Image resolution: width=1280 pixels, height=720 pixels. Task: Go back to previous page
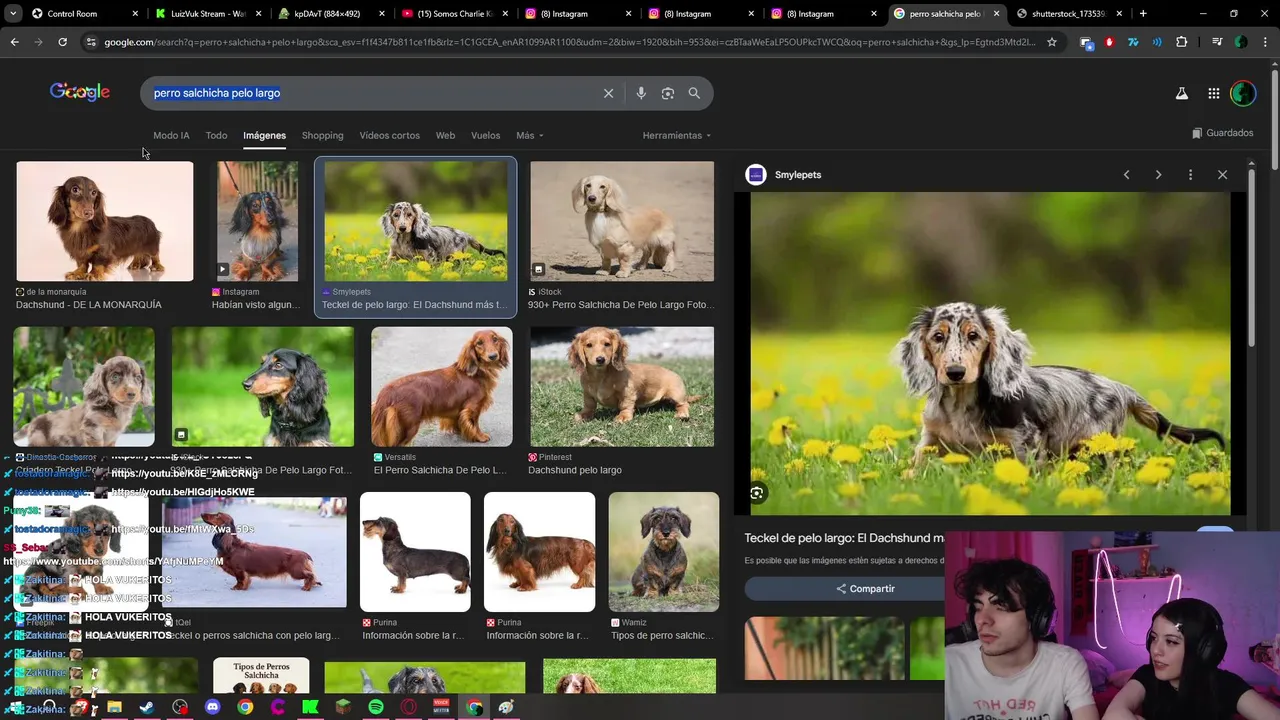(14, 42)
